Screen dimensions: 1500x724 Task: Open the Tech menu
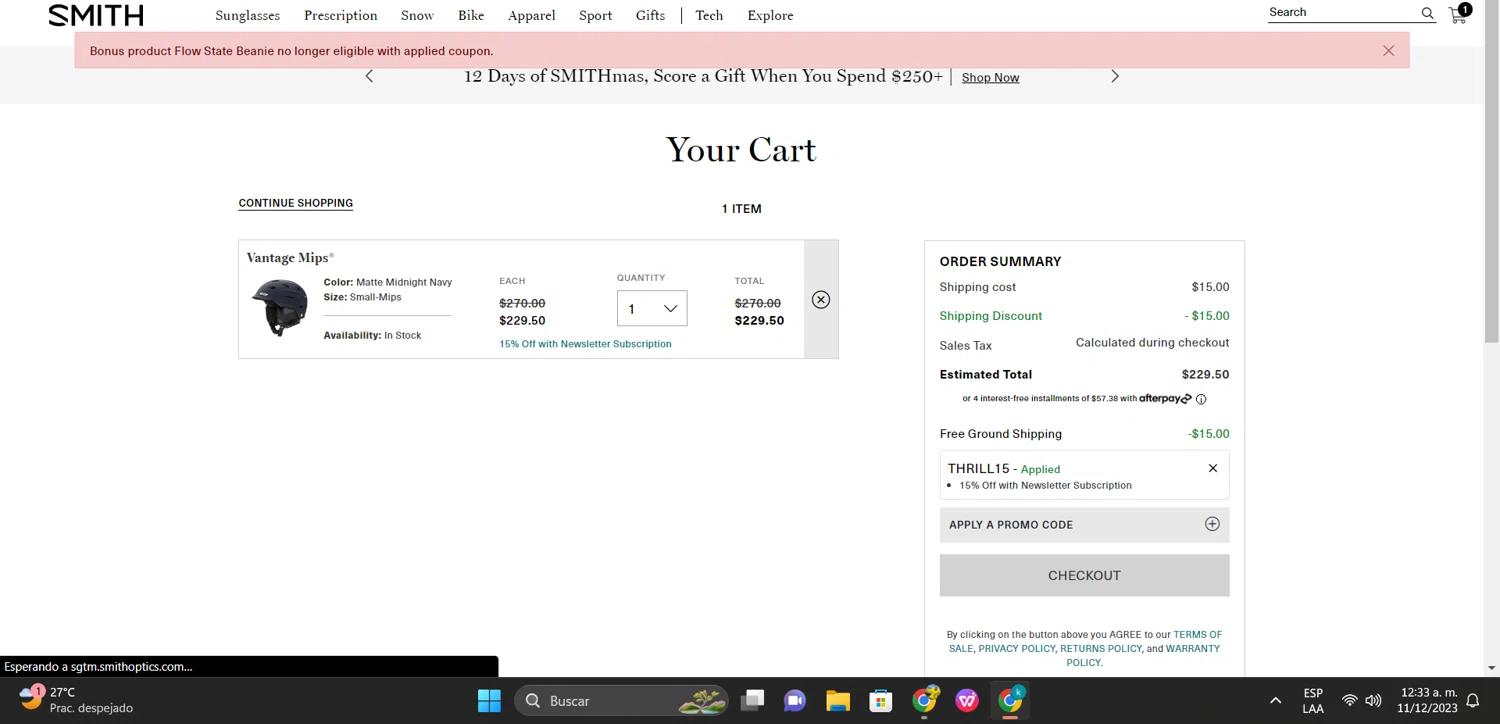709,15
